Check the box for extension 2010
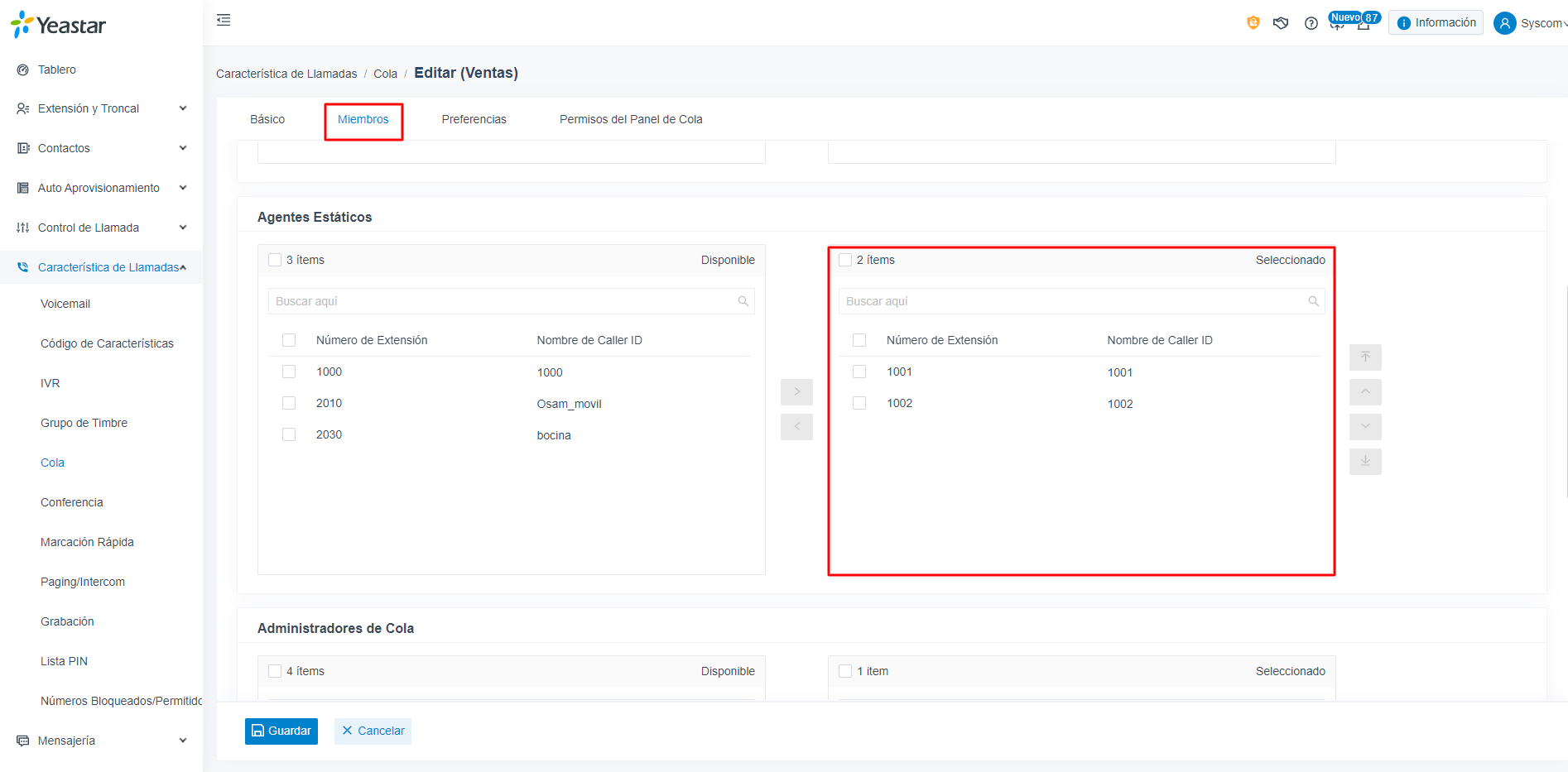The width and height of the screenshot is (1568, 772). click(289, 403)
